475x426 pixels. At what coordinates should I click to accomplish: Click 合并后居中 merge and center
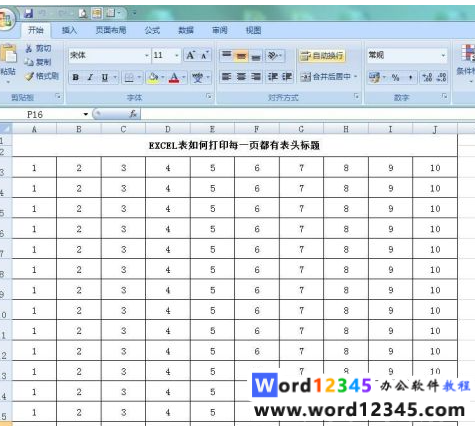coord(326,77)
